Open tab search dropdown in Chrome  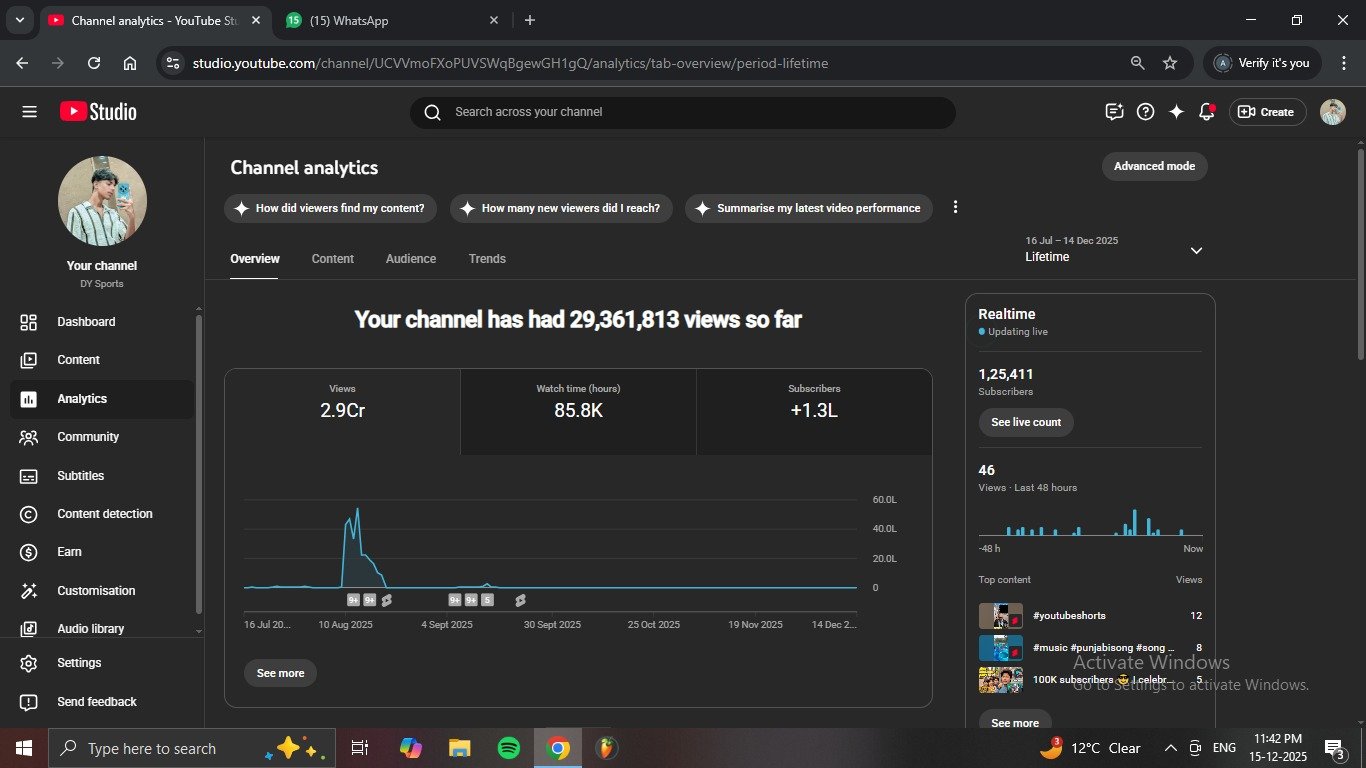click(x=19, y=20)
